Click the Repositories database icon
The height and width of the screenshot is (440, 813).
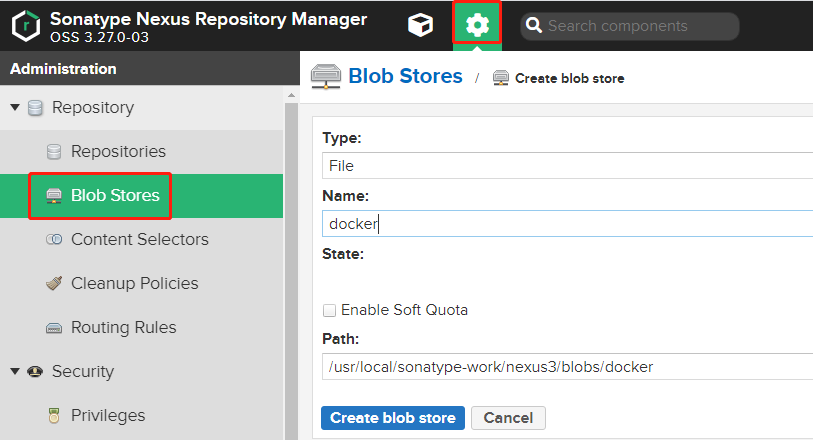(x=54, y=152)
